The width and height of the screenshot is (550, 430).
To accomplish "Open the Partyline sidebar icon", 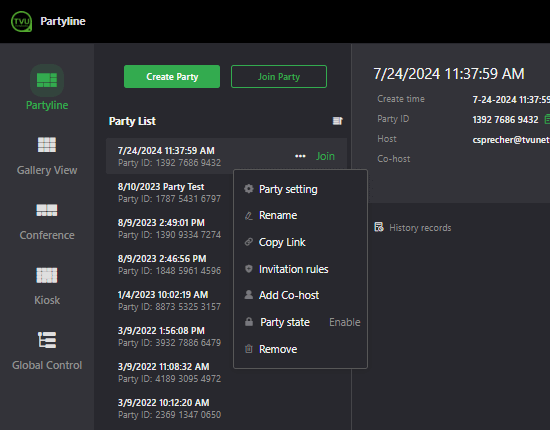I will (x=47, y=80).
